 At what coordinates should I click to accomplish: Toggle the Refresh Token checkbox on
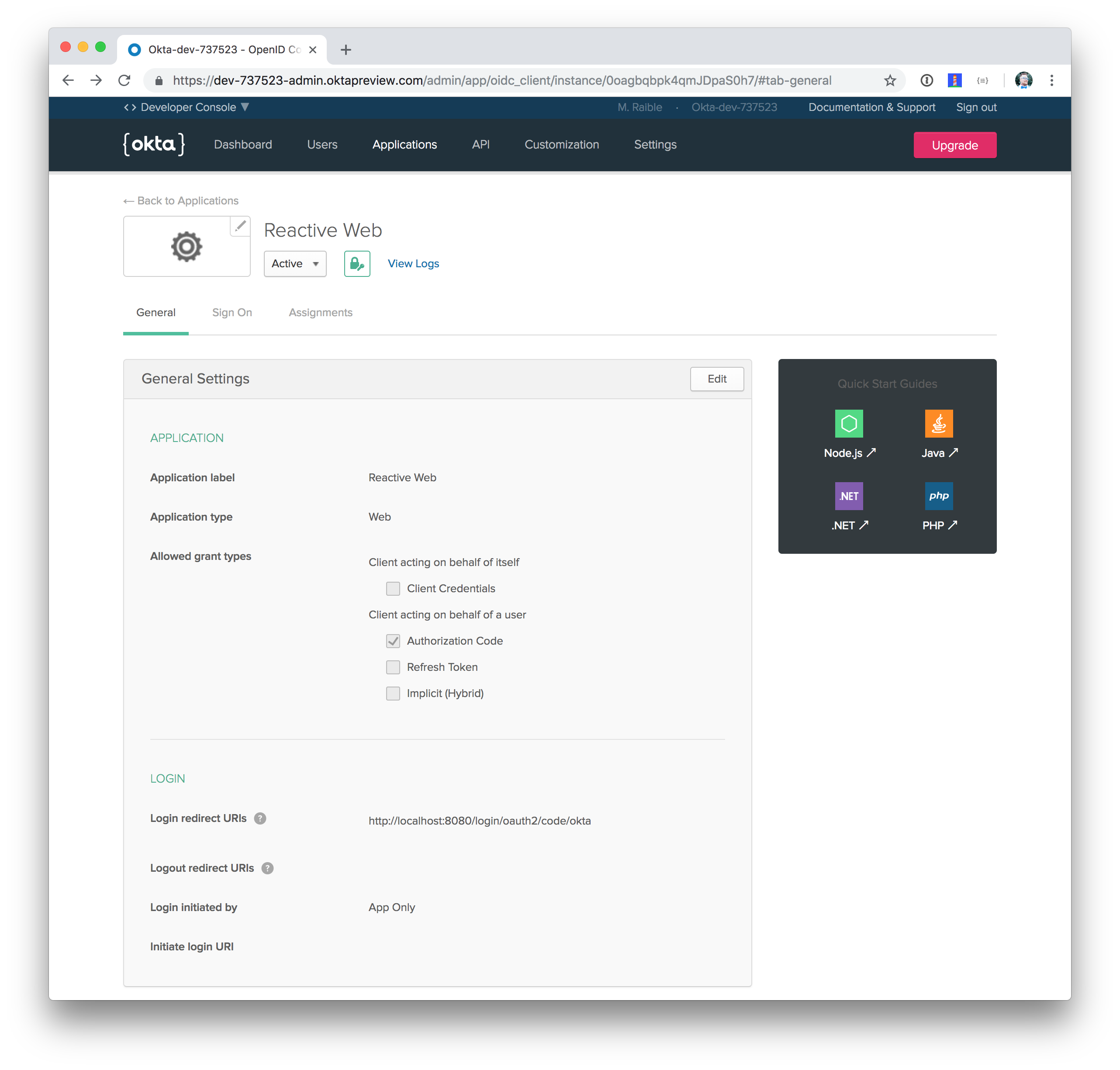(392, 667)
